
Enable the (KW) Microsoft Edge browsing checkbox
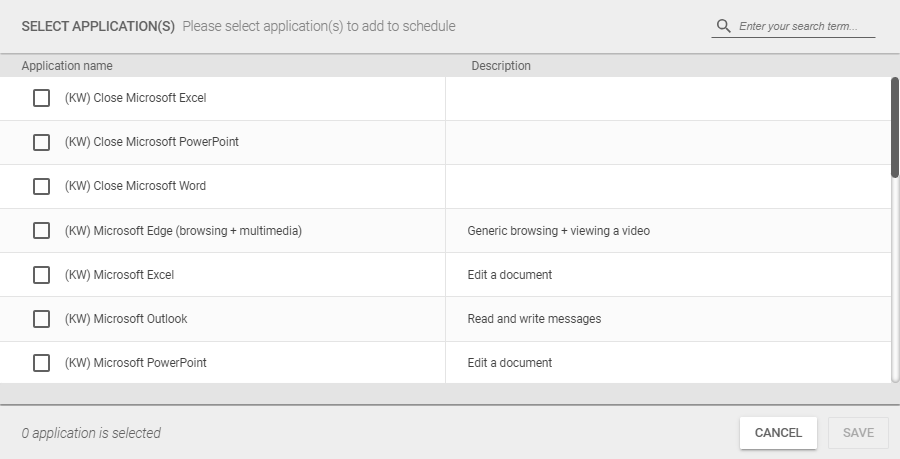41,231
